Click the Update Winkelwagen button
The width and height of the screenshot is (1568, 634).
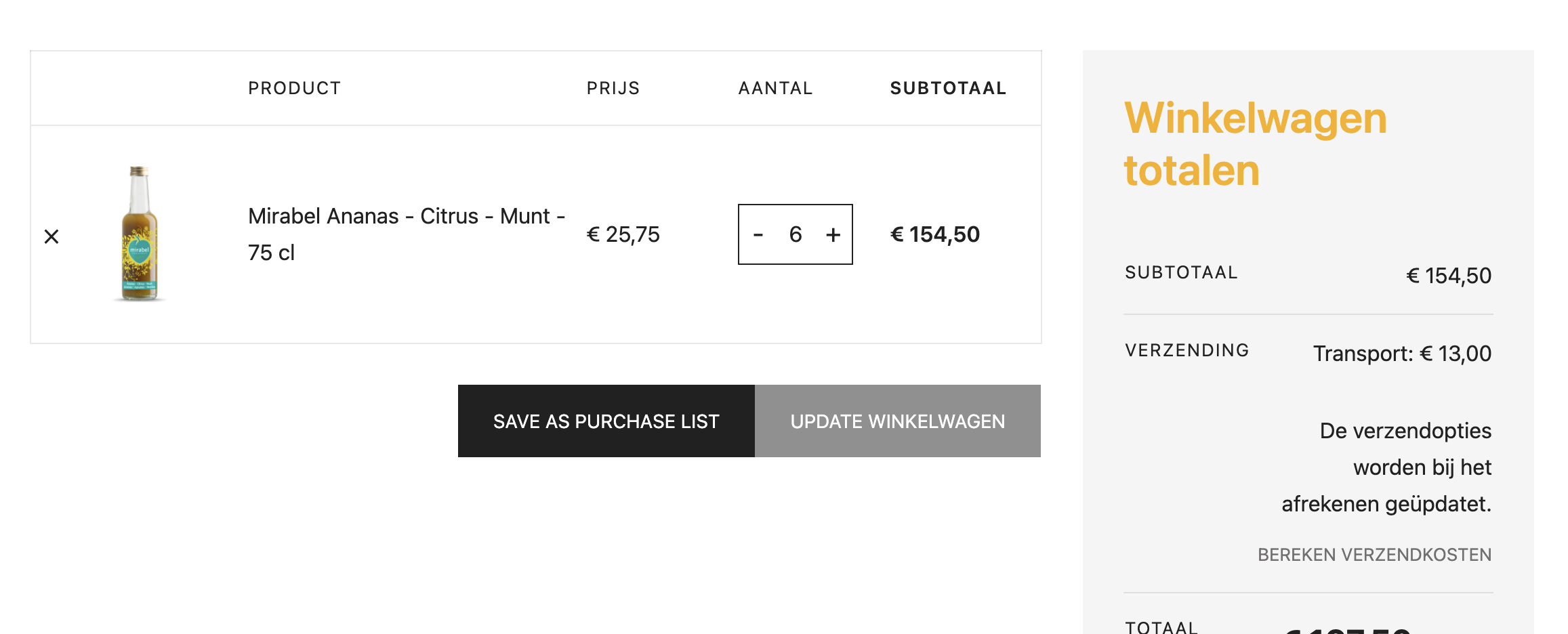pyautogui.click(x=898, y=421)
